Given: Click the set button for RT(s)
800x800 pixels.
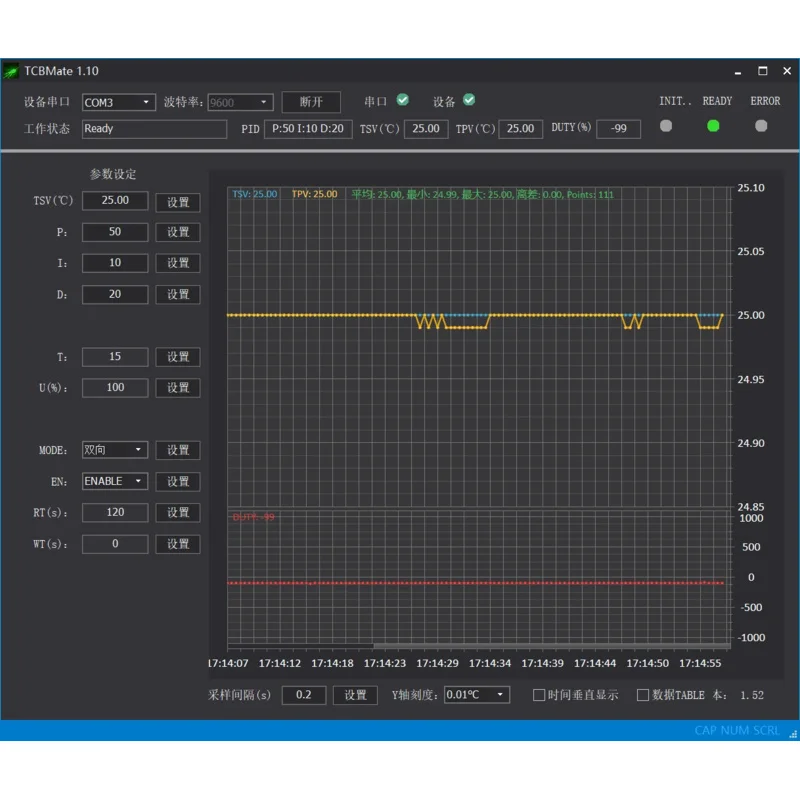Looking at the screenshot, I should (x=178, y=512).
